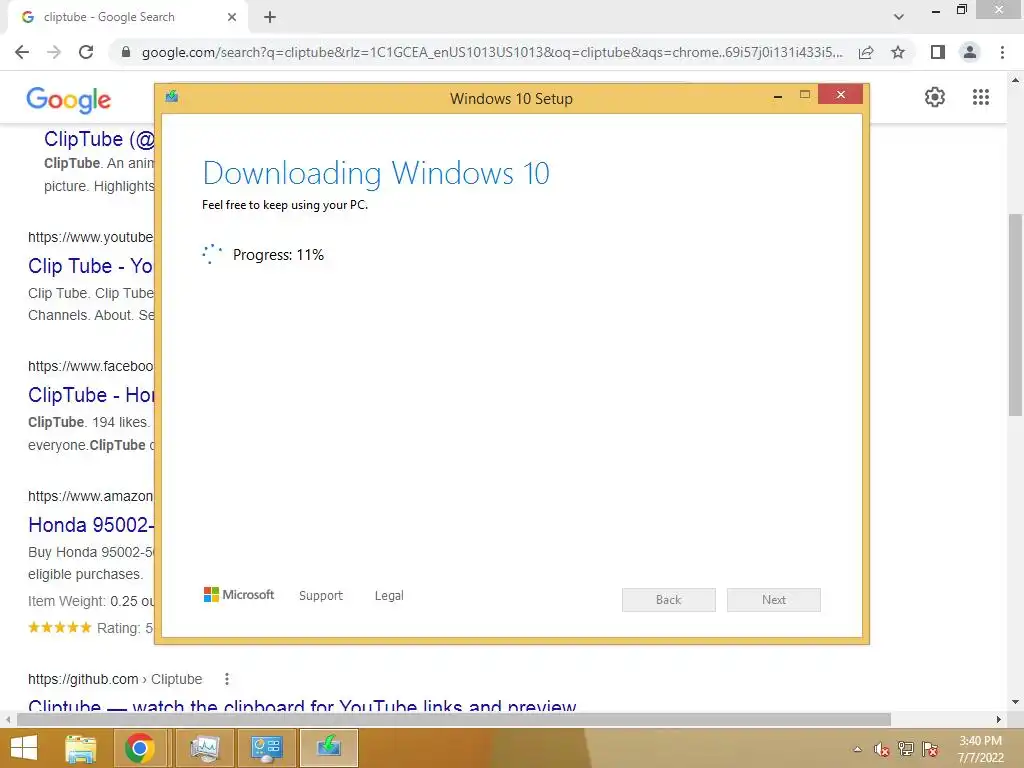Click Windows 10 Setup title bar icon

click(x=172, y=97)
